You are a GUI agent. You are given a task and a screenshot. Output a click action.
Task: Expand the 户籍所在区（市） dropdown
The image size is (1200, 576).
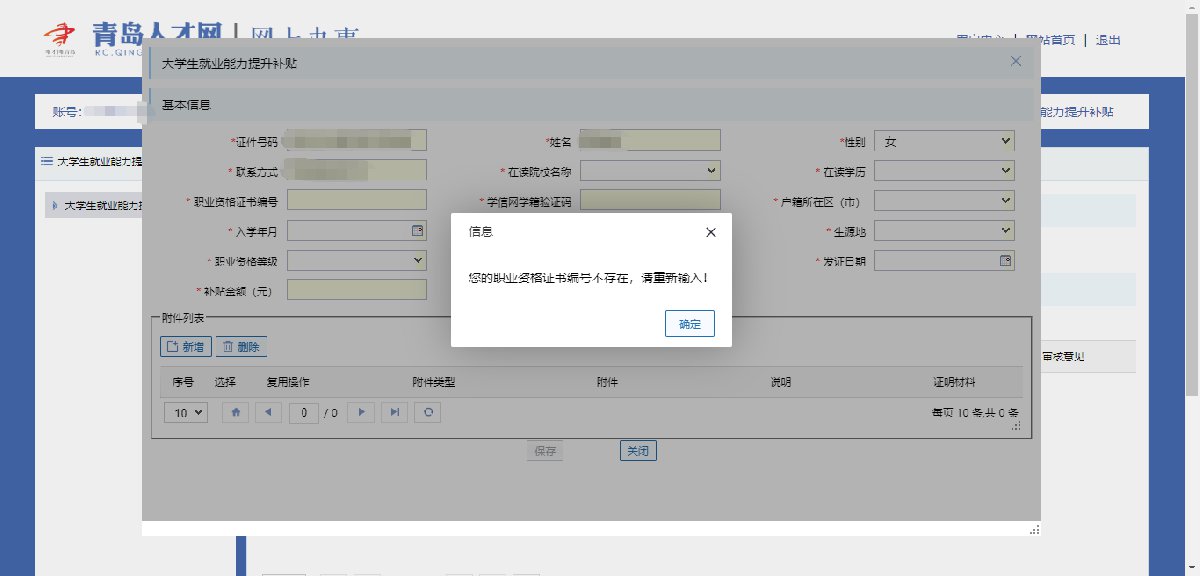(945, 201)
